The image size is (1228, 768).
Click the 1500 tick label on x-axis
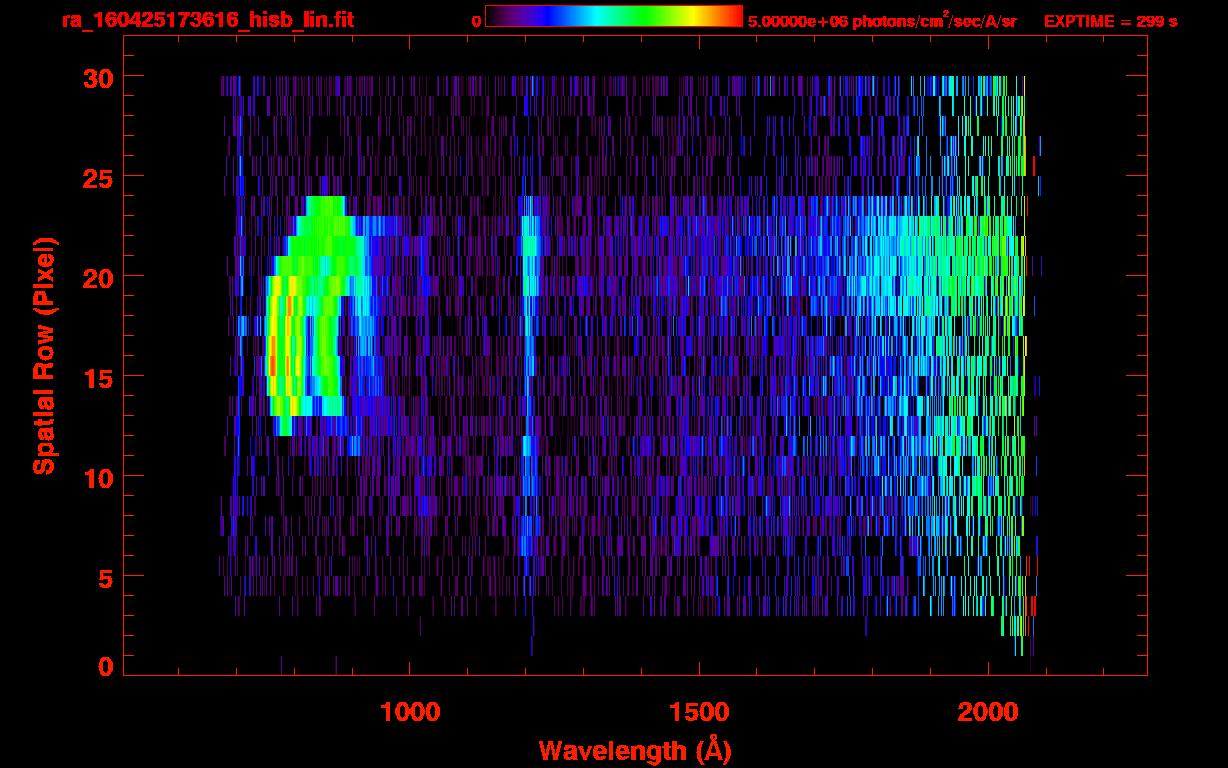click(x=699, y=712)
